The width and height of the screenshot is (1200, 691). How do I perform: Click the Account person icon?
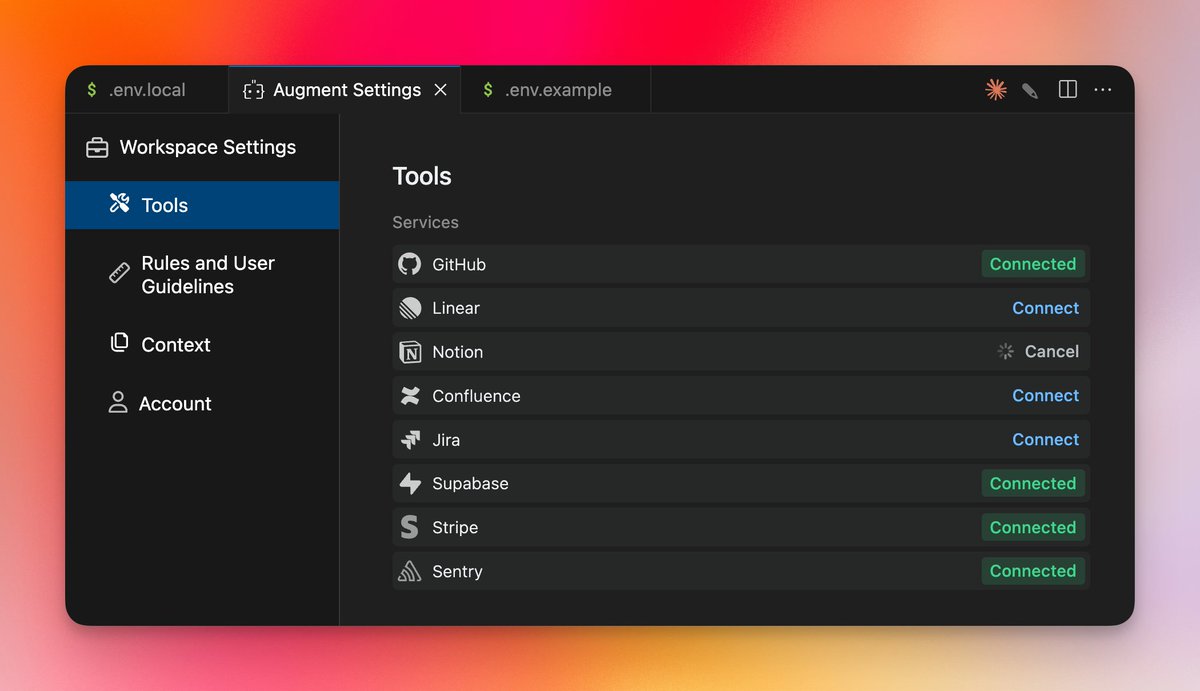click(118, 403)
